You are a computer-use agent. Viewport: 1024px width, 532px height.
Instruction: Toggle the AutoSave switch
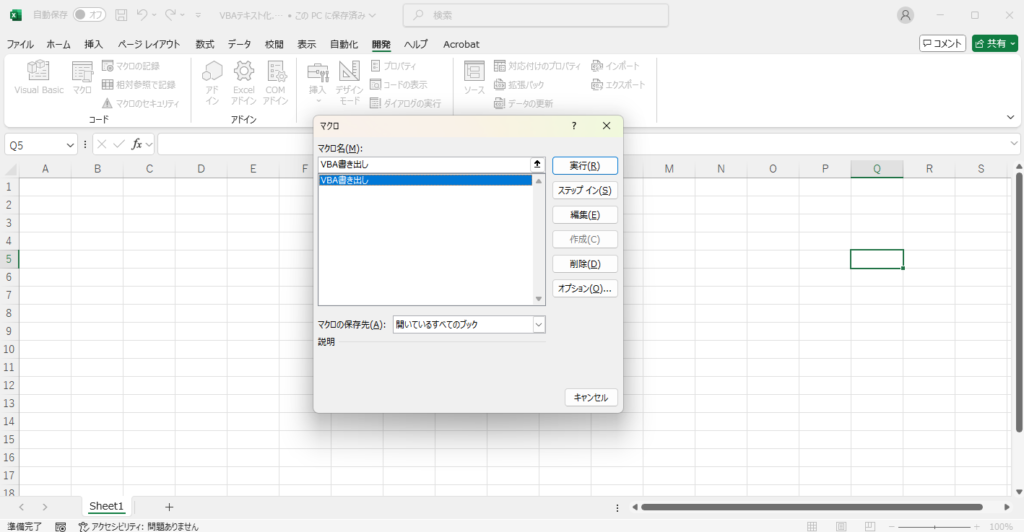coord(90,15)
